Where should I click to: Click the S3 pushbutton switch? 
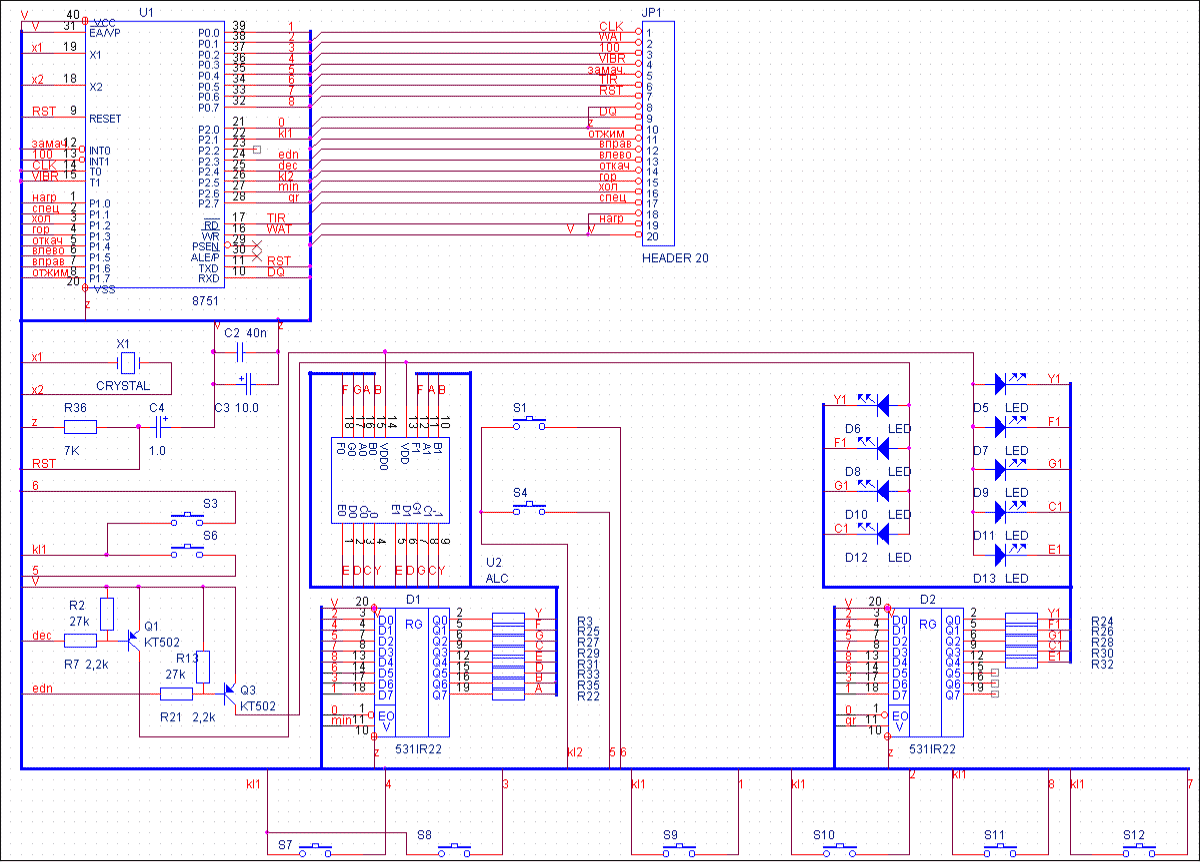click(186, 518)
